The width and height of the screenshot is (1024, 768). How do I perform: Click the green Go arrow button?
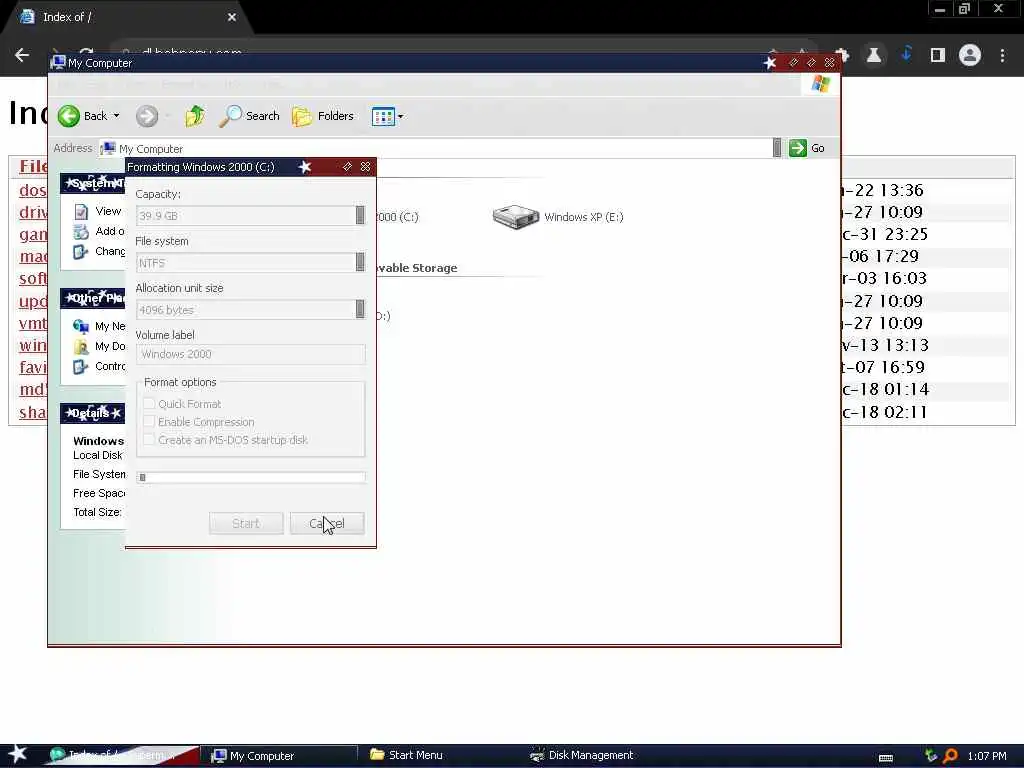797,148
